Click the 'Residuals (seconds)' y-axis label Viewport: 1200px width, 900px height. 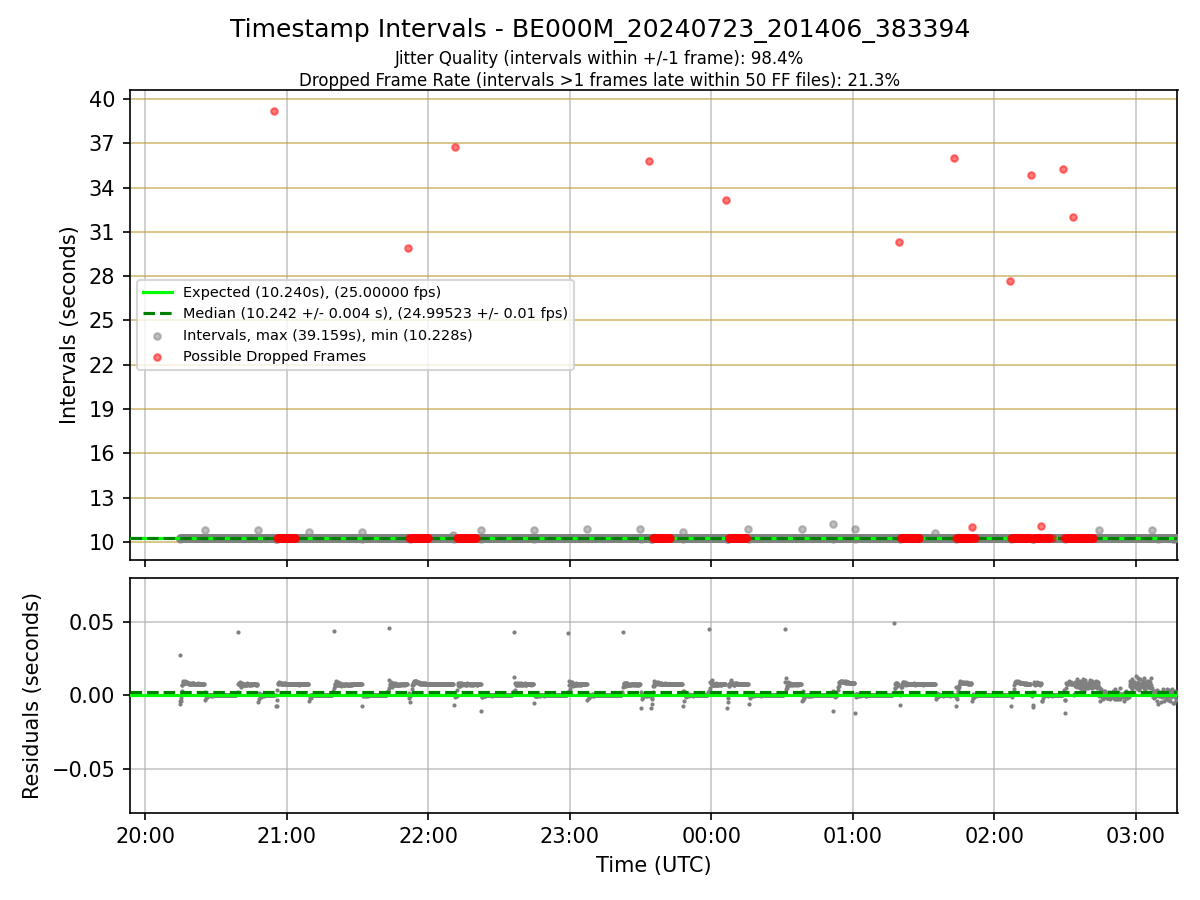tap(32, 696)
